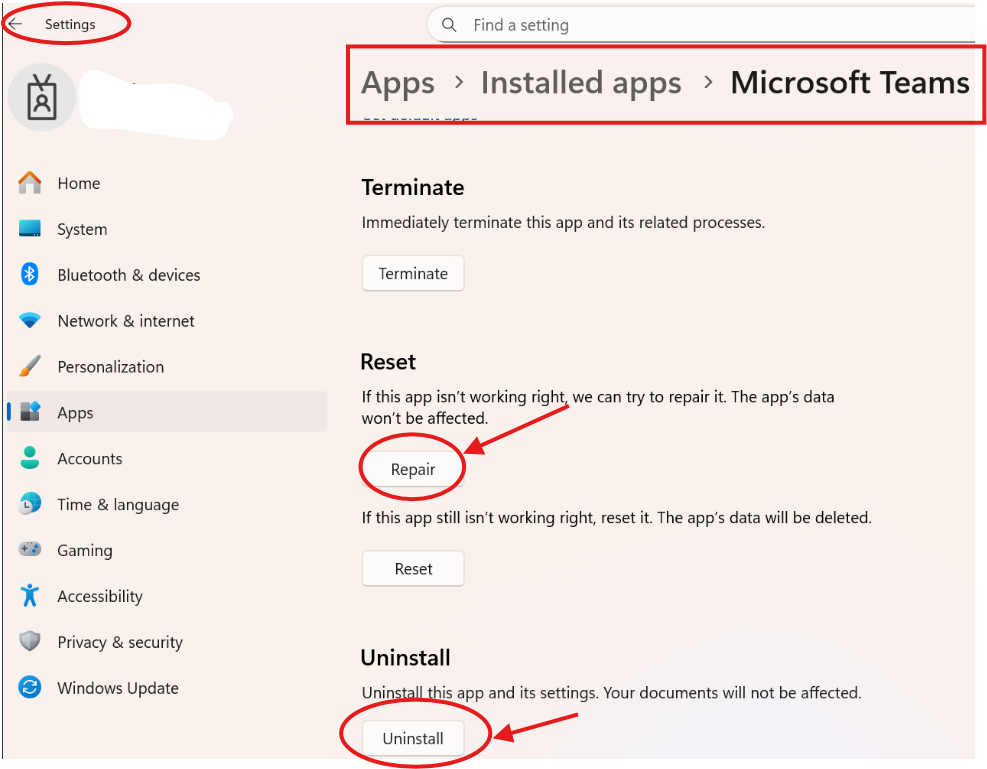
Task: Click the Reset button
Action: 413,569
